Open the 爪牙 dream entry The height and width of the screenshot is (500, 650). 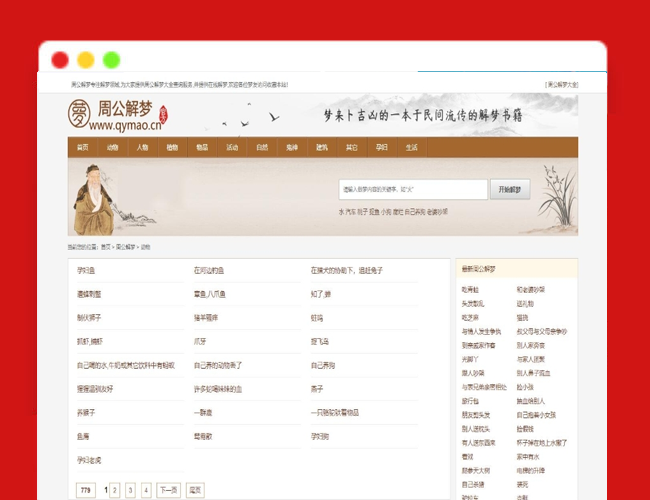[x=200, y=342]
